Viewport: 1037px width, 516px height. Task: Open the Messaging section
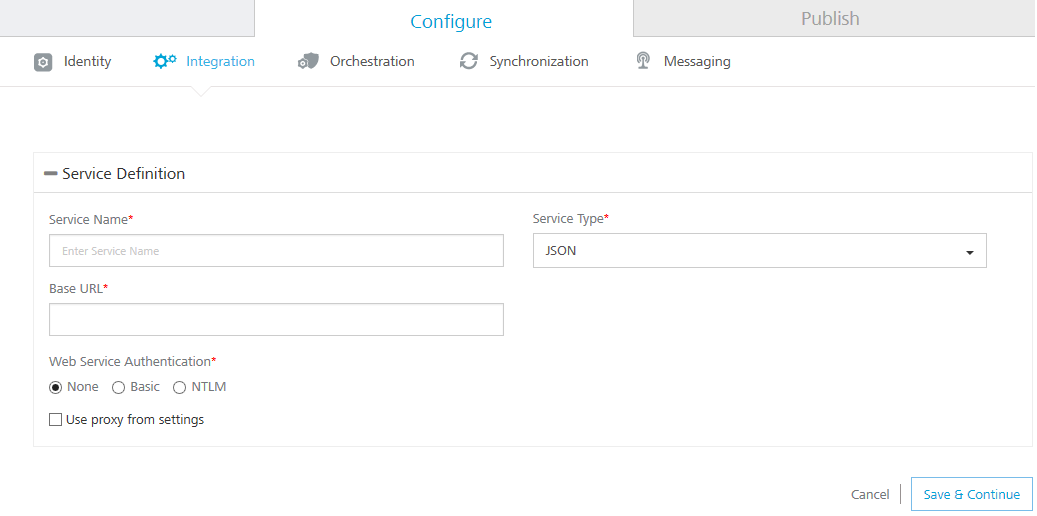point(697,62)
